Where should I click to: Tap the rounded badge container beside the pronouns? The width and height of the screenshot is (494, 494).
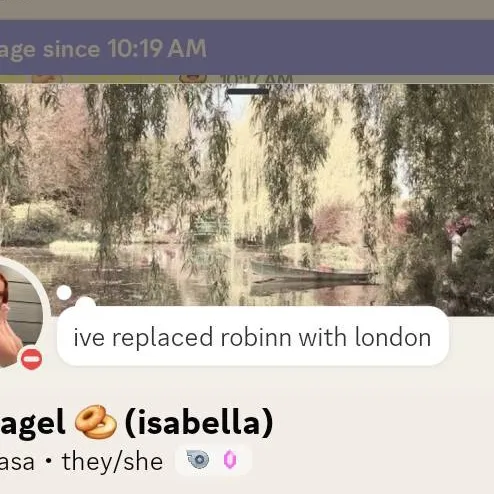coord(213,460)
